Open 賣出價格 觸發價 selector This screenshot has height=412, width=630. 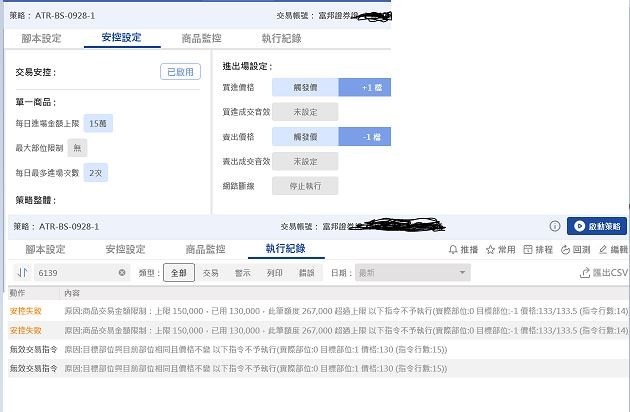305,137
